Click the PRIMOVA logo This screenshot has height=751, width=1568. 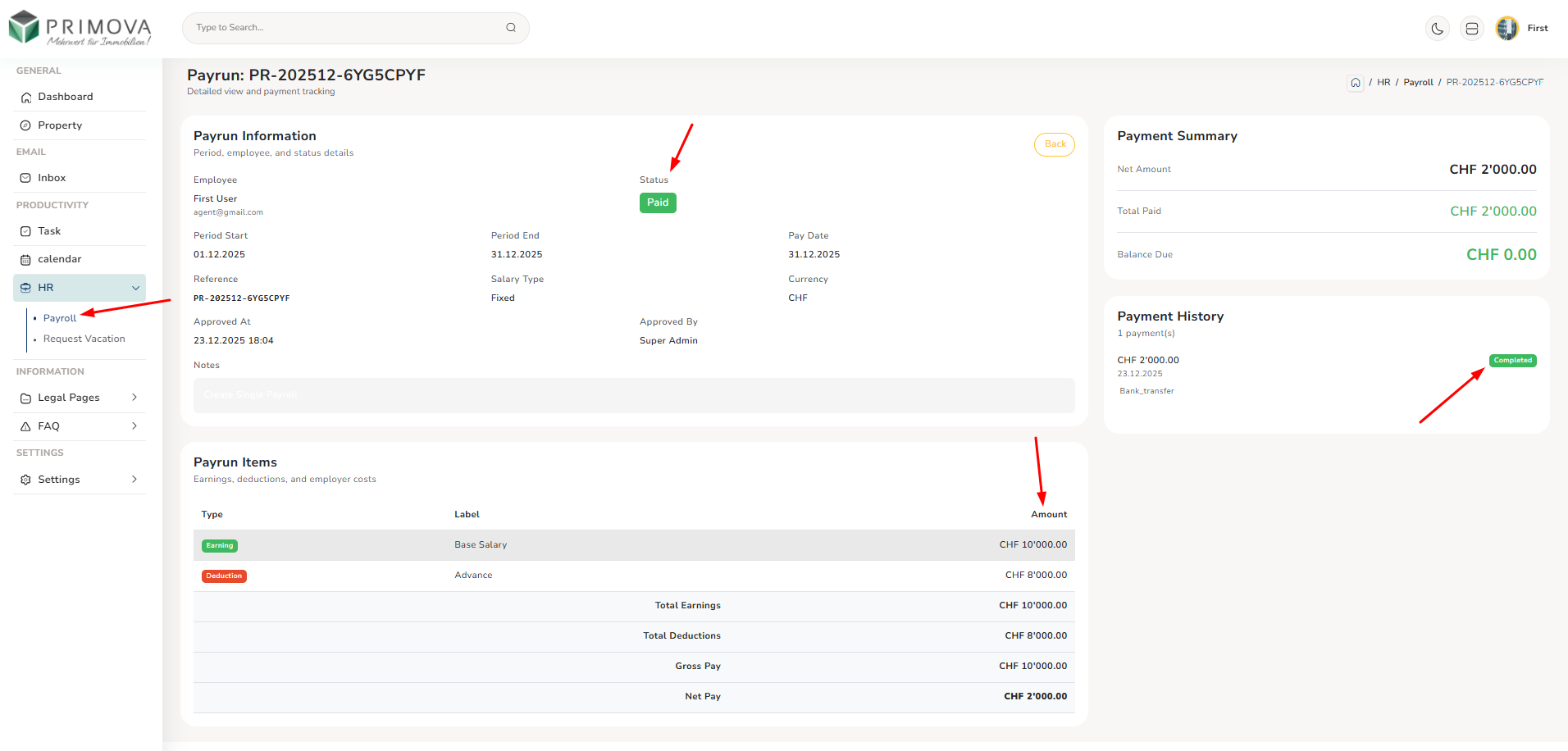(x=80, y=29)
